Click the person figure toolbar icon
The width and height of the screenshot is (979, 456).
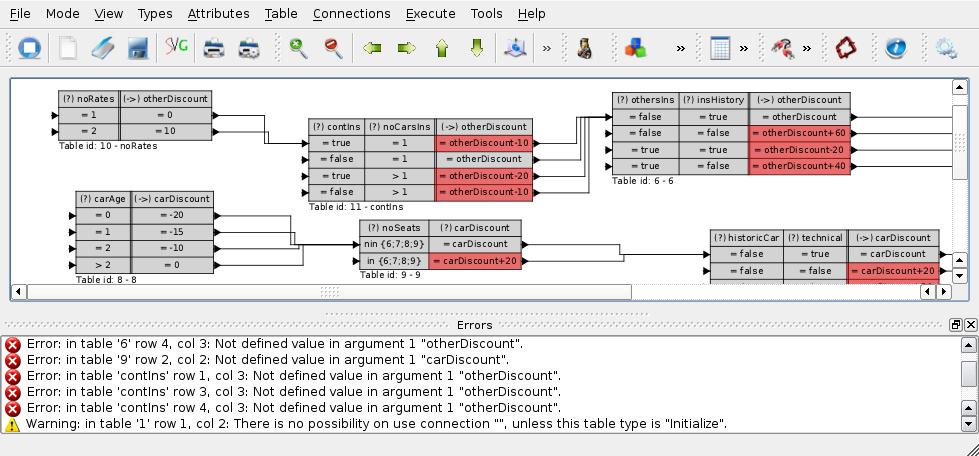click(585, 48)
